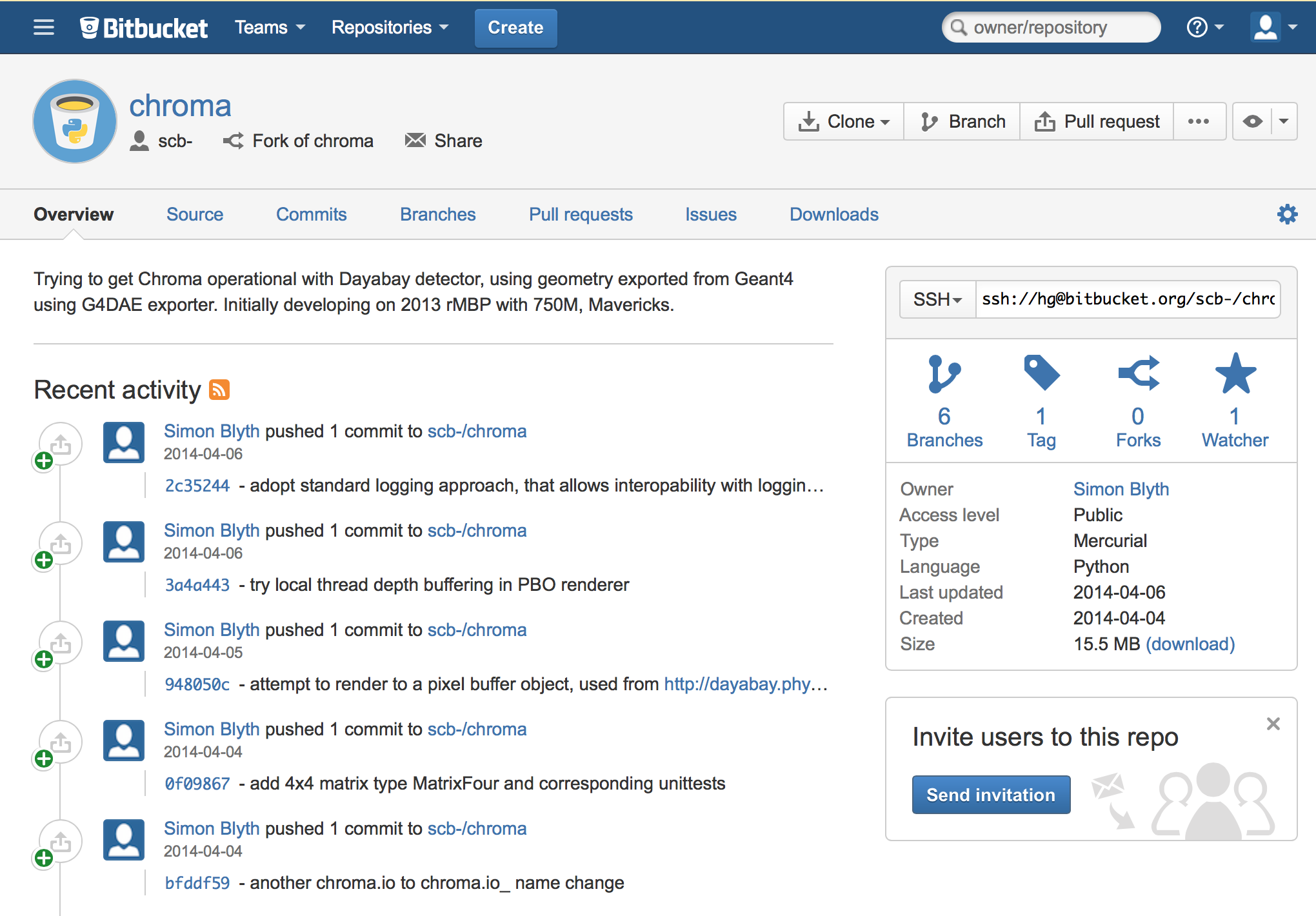Switch to the Source tab
Image resolution: width=1316 pixels, height=916 pixels.
point(195,214)
